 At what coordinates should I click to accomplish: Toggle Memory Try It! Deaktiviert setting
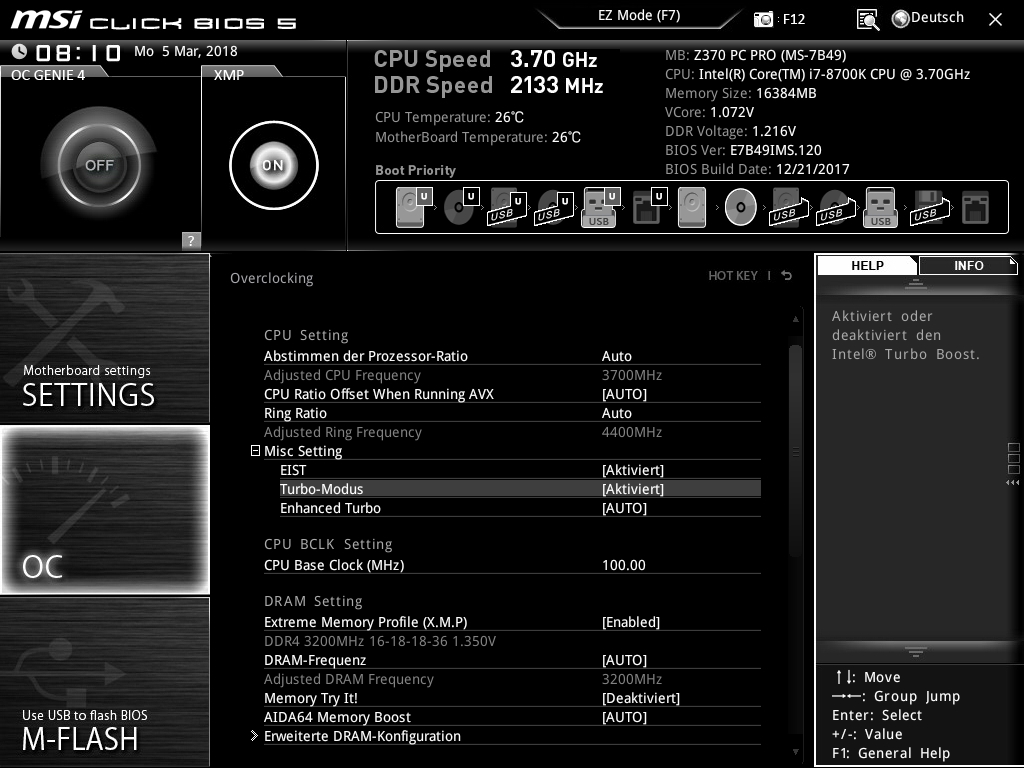641,698
